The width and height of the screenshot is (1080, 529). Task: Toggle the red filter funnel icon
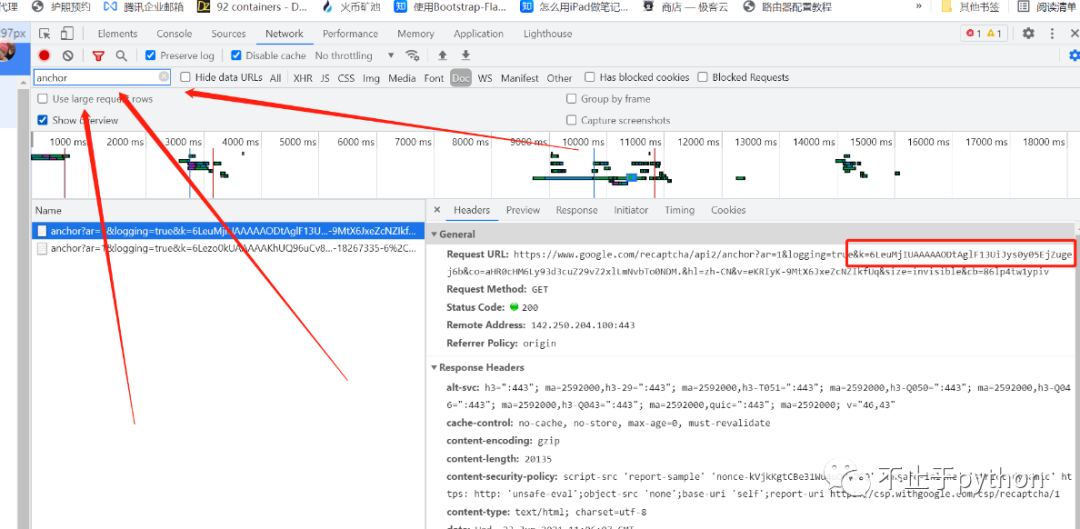click(x=98, y=56)
